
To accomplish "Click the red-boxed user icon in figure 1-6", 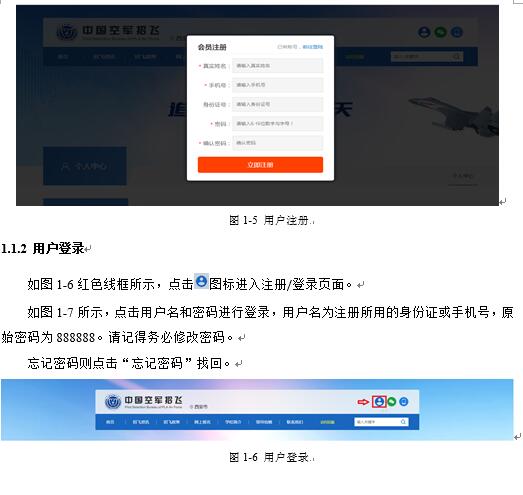I will click(379, 402).
